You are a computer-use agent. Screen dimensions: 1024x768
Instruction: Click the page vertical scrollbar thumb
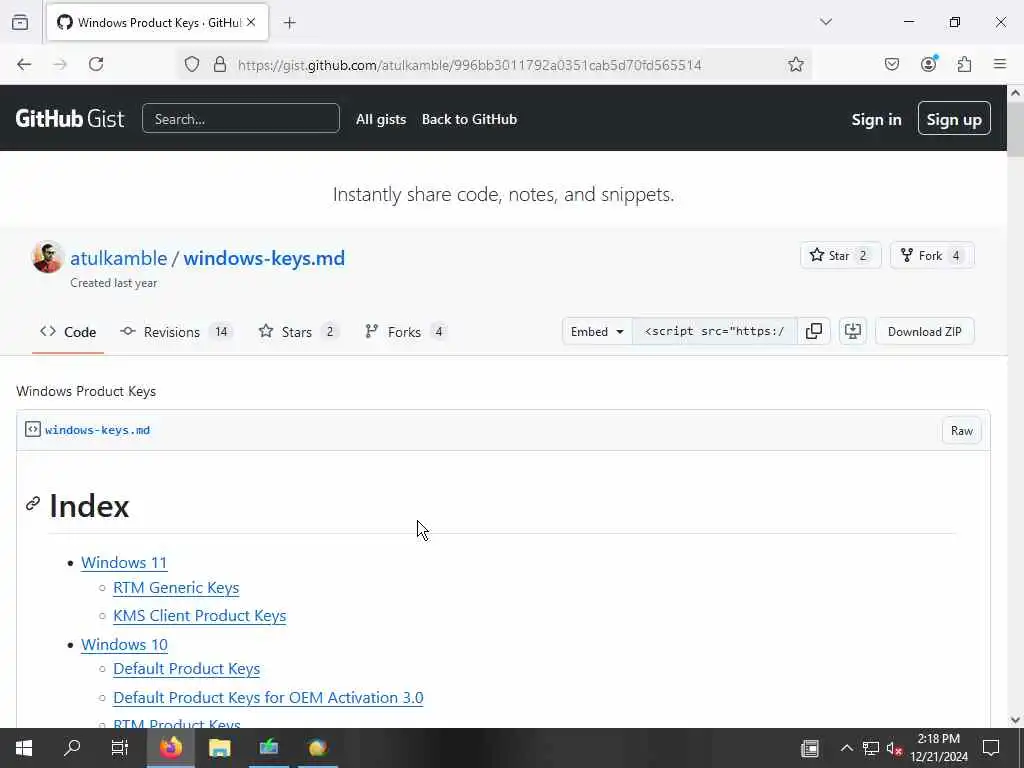1016,127
